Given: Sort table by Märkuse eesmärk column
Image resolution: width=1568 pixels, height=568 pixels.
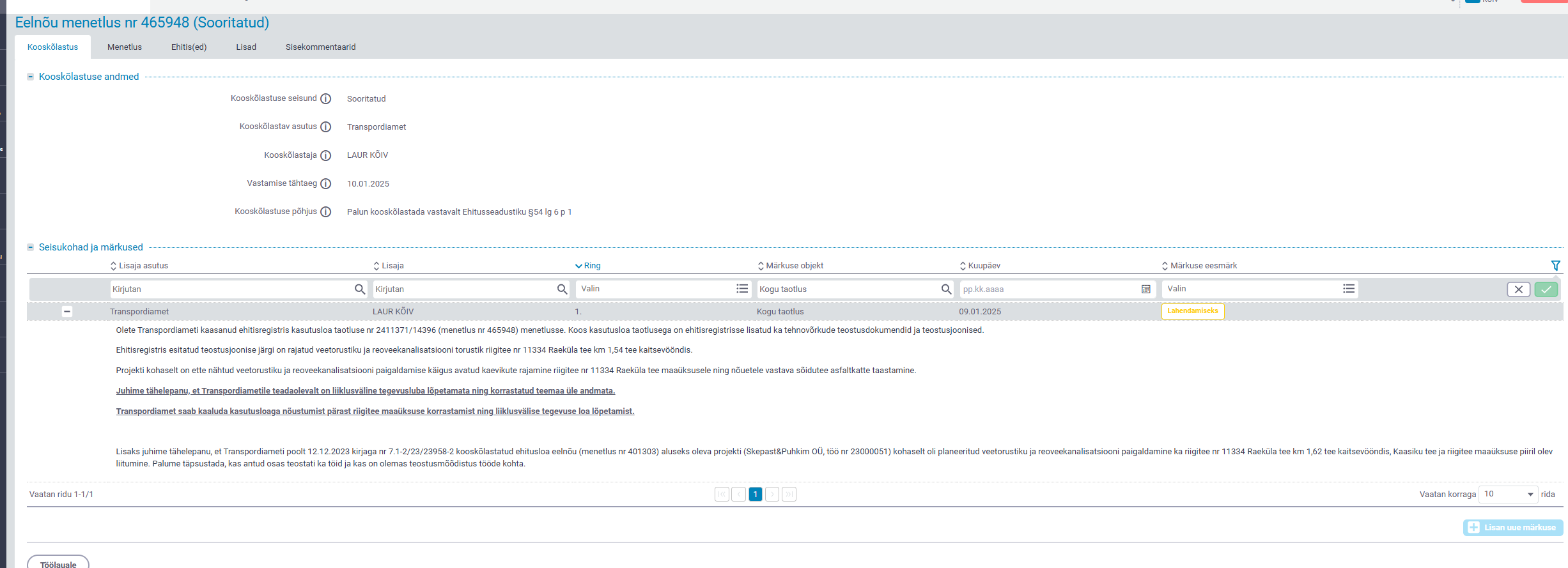Looking at the screenshot, I should coord(1199,266).
